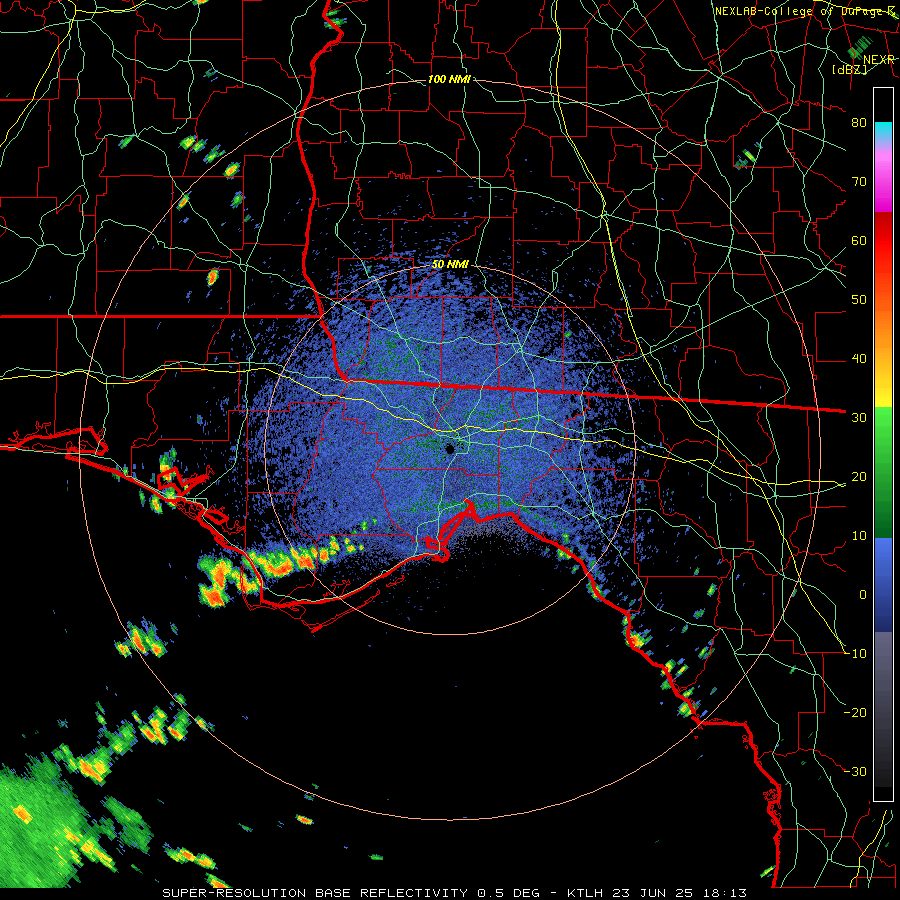Screen dimensions: 900x900
Task: Click the 100 NMI range ring label
Action: pyautogui.click(x=449, y=79)
